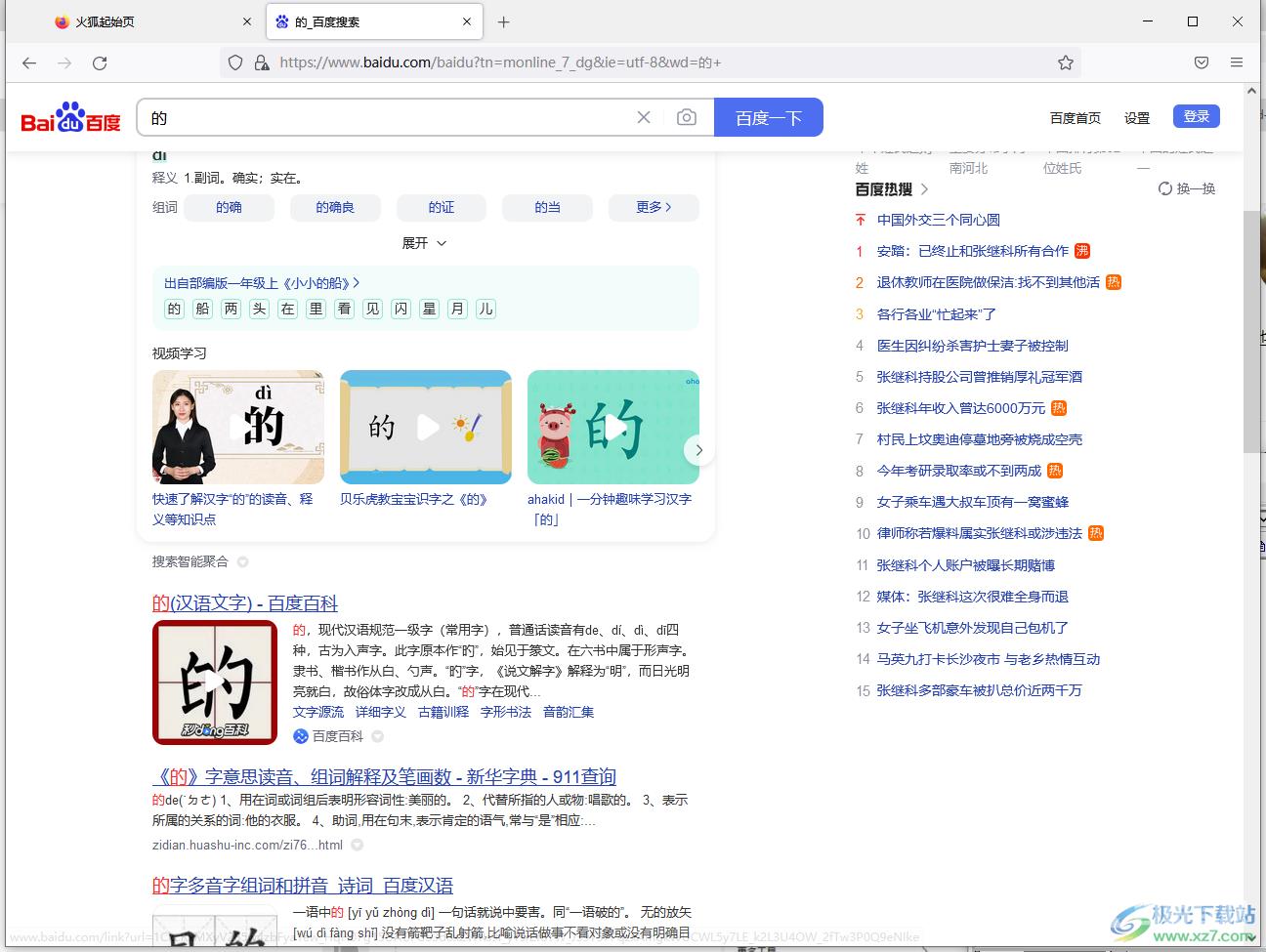
Task: Open hot search 马英九打卡长沙夜市
Action: tap(989, 659)
